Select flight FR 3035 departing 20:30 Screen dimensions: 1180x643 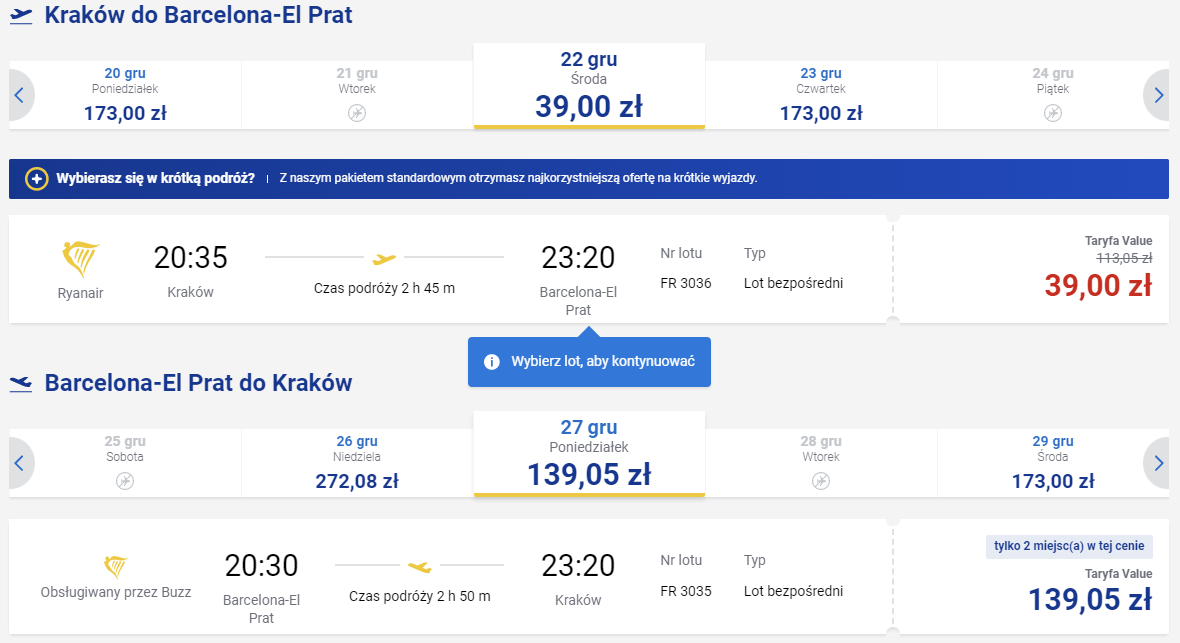(451, 577)
